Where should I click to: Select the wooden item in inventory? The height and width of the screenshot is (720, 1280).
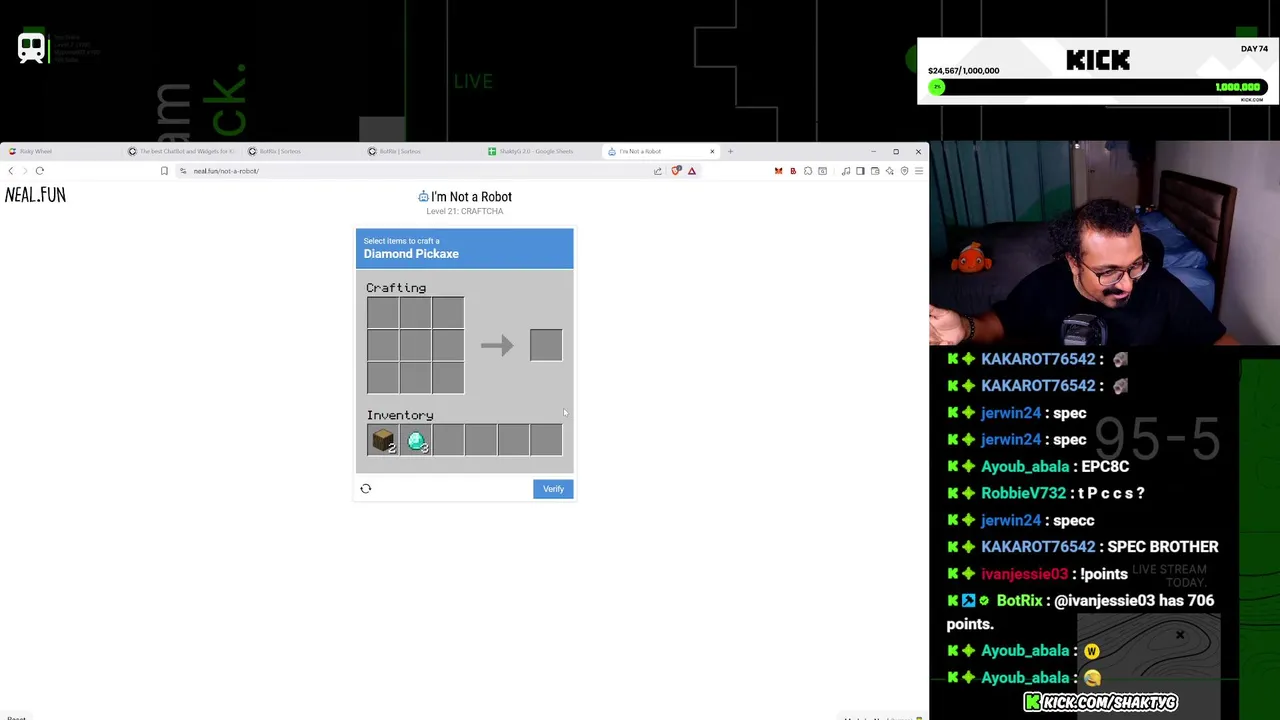pyautogui.click(x=382, y=440)
